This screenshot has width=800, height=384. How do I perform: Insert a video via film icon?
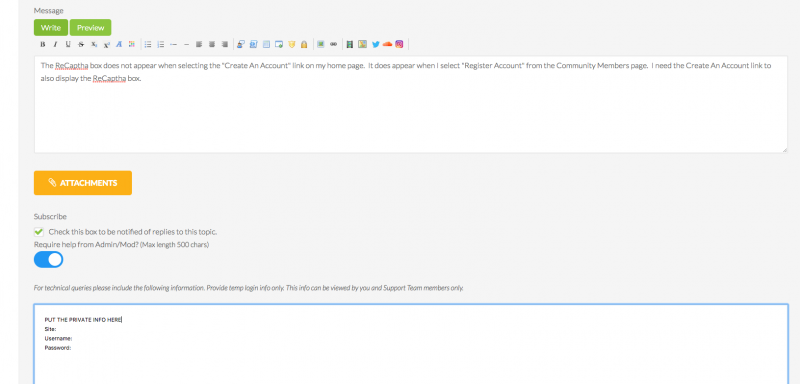pos(349,44)
